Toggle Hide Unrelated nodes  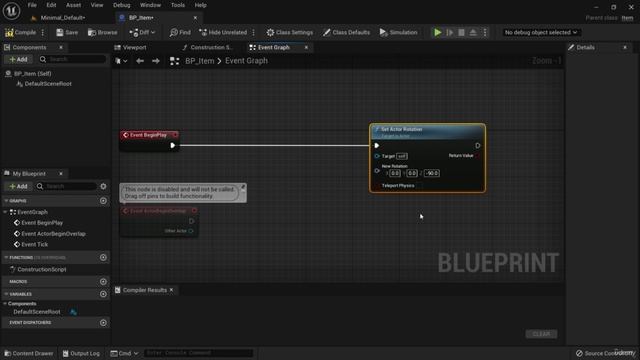click(223, 32)
